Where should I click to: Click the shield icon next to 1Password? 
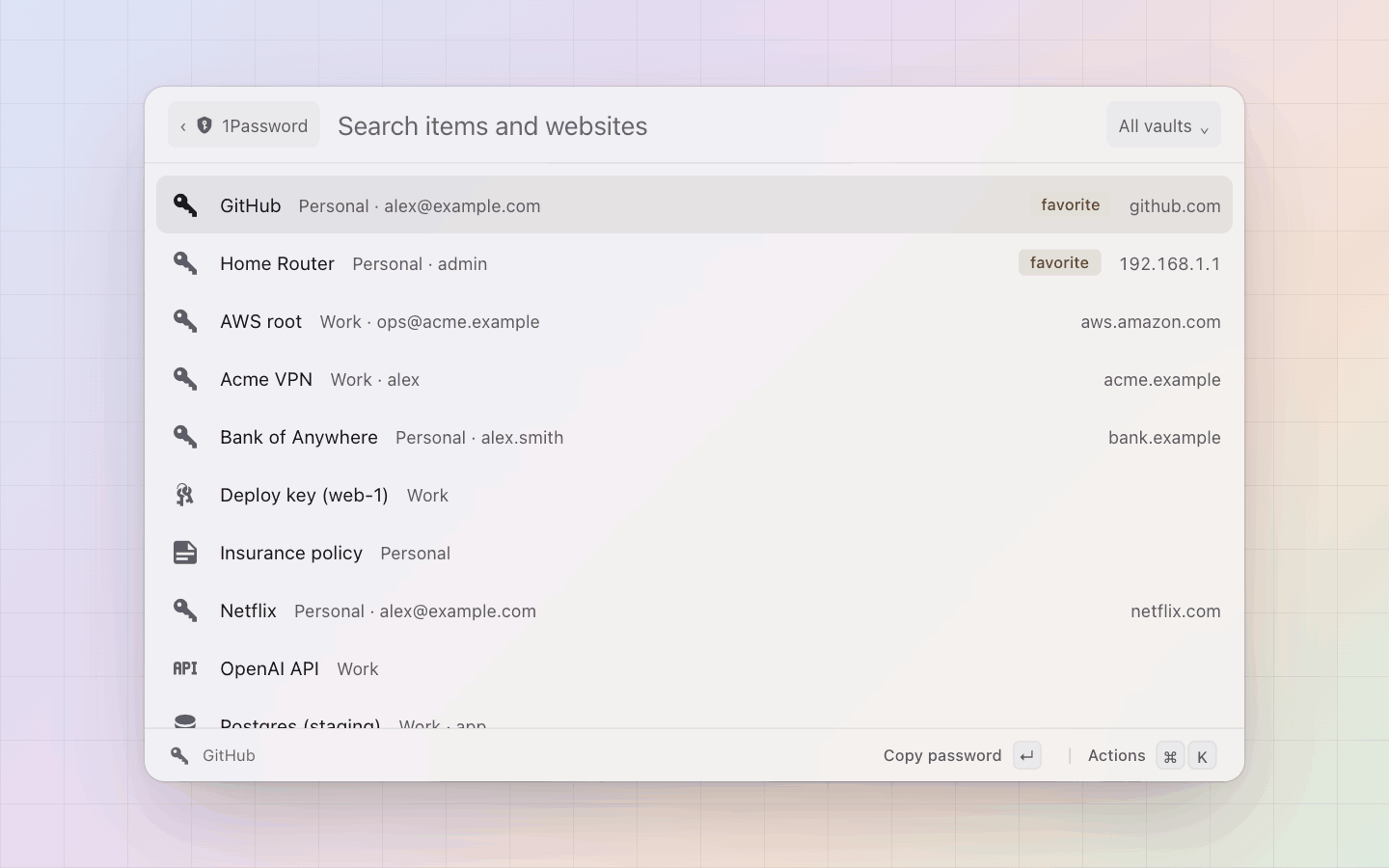pos(204,125)
